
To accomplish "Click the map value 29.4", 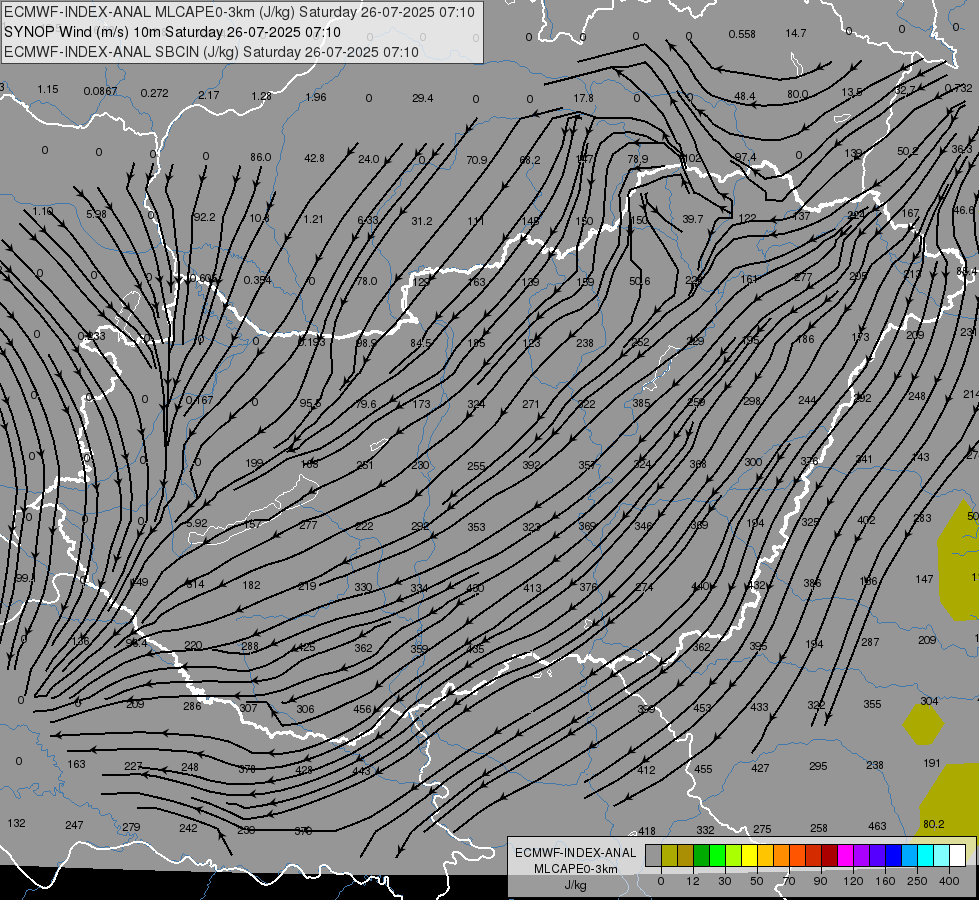I will pos(423,98).
